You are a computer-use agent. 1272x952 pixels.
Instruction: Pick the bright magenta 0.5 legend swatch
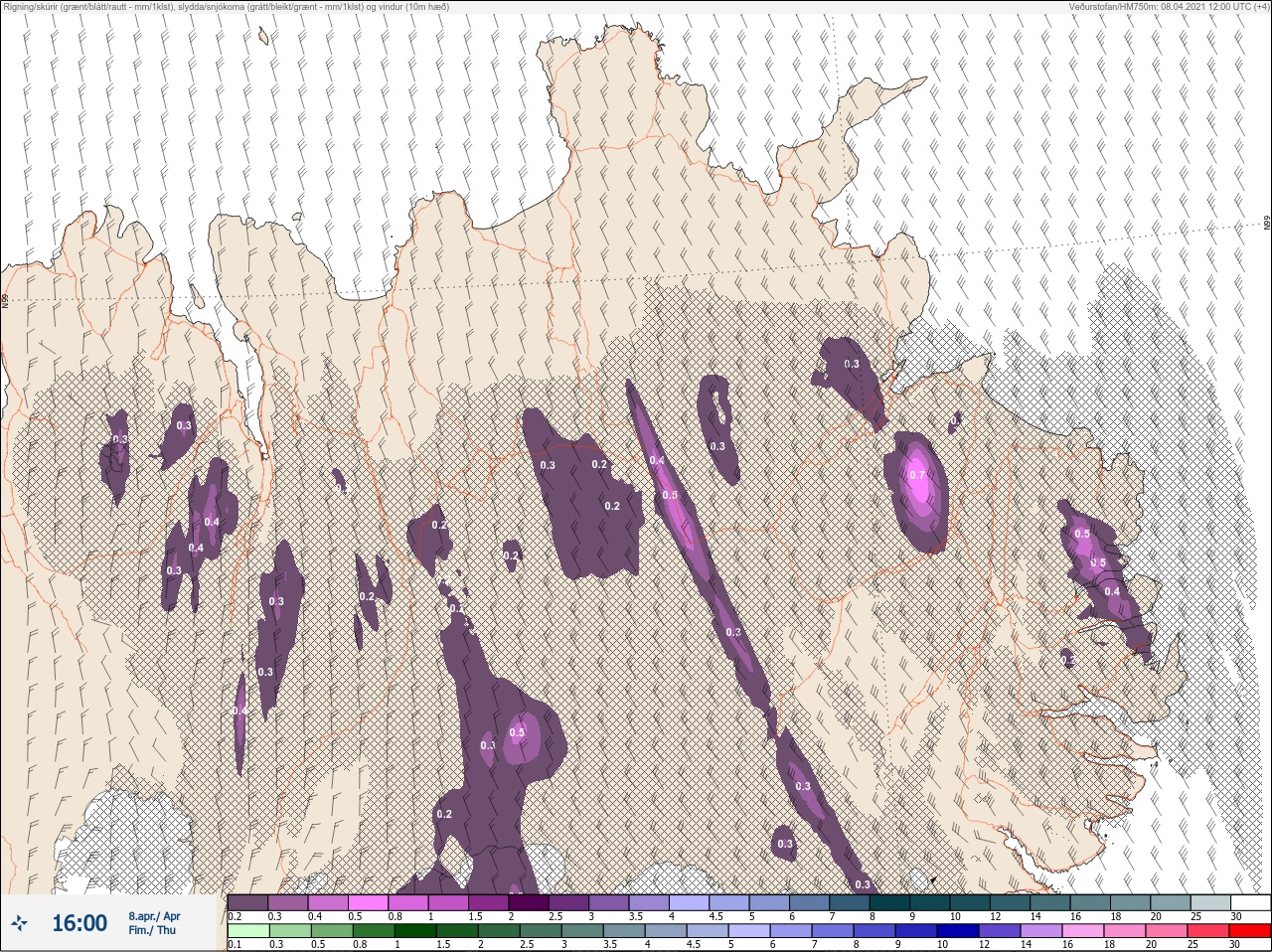[369, 902]
